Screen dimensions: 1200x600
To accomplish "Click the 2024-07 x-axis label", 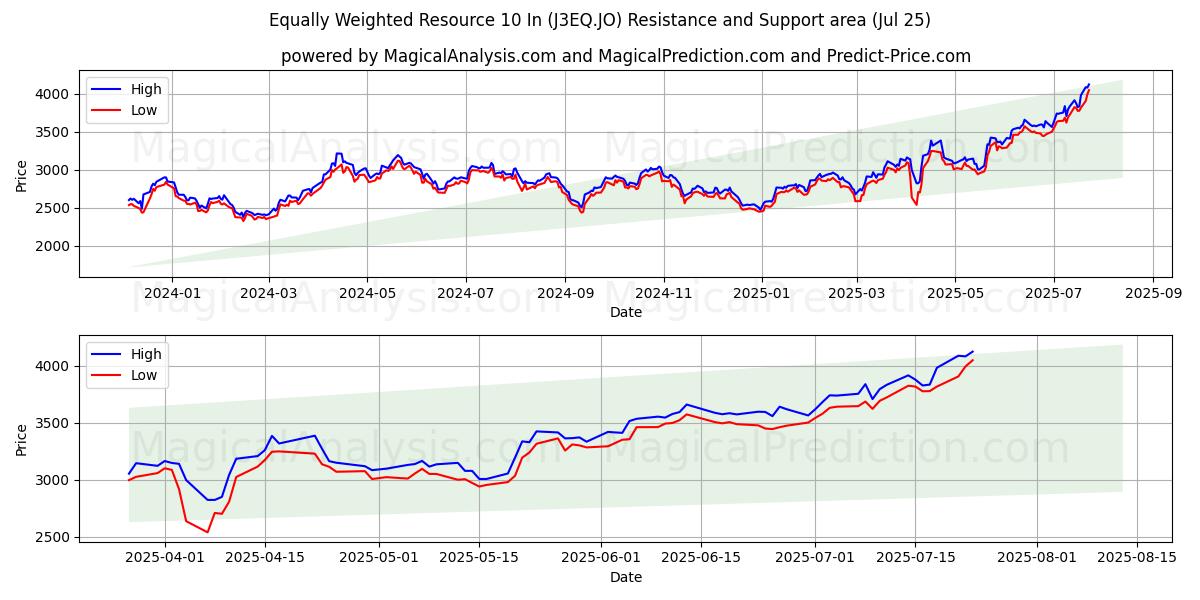I will tap(465, 294).
